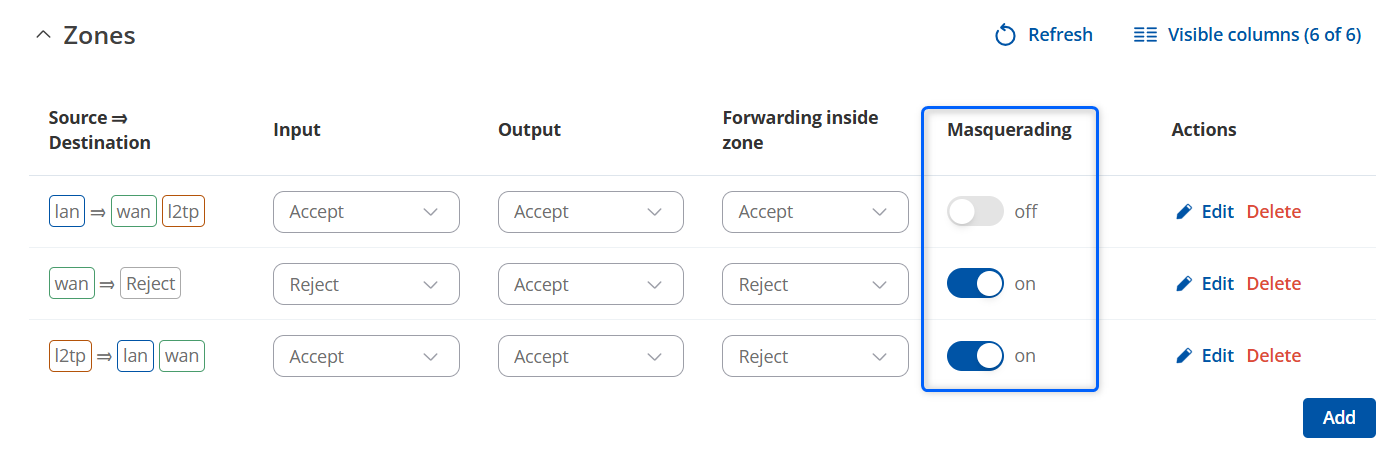The height and width of the screenshot is (464, 1398).
Task: Open the Forwarding inside zone dropdown for lan
Action: 815,212
